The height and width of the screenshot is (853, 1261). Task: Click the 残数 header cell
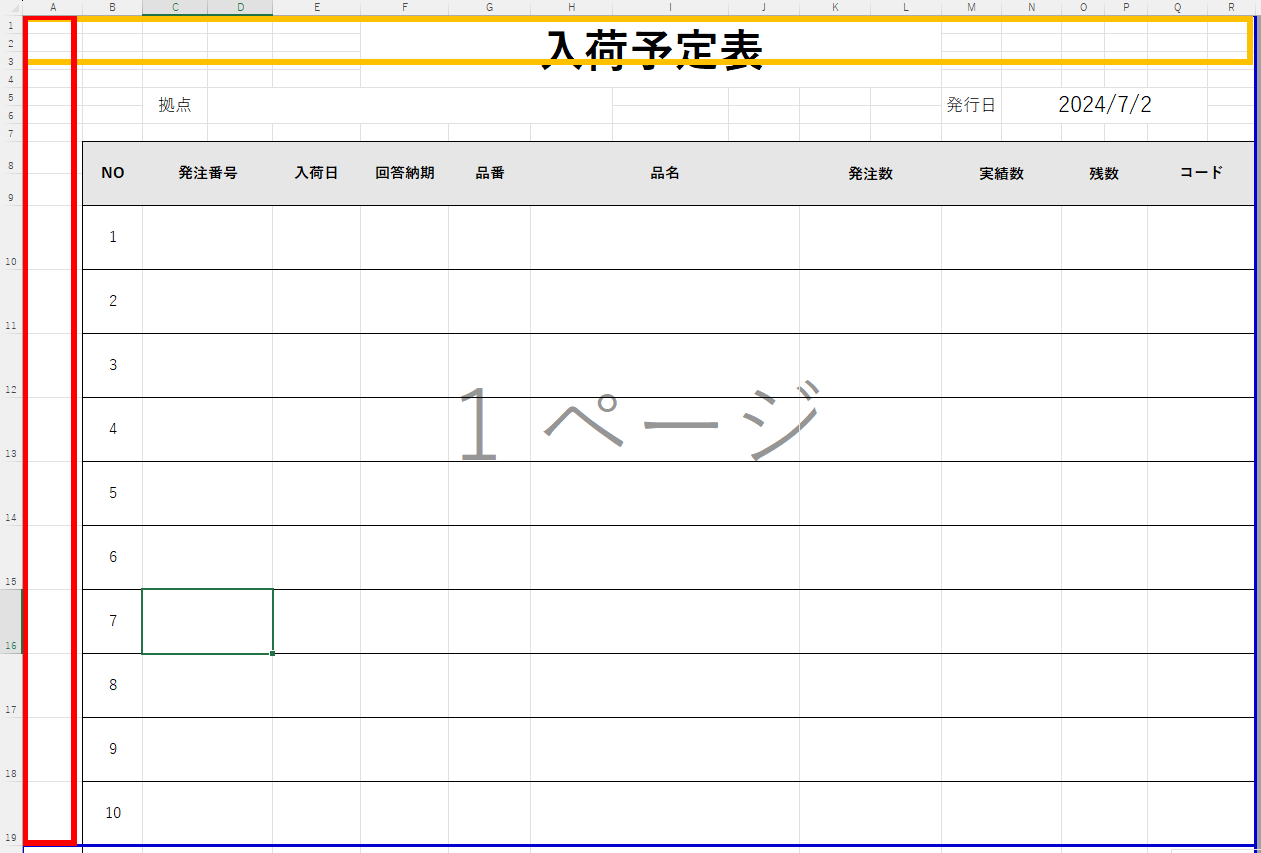click(1104, 173)
